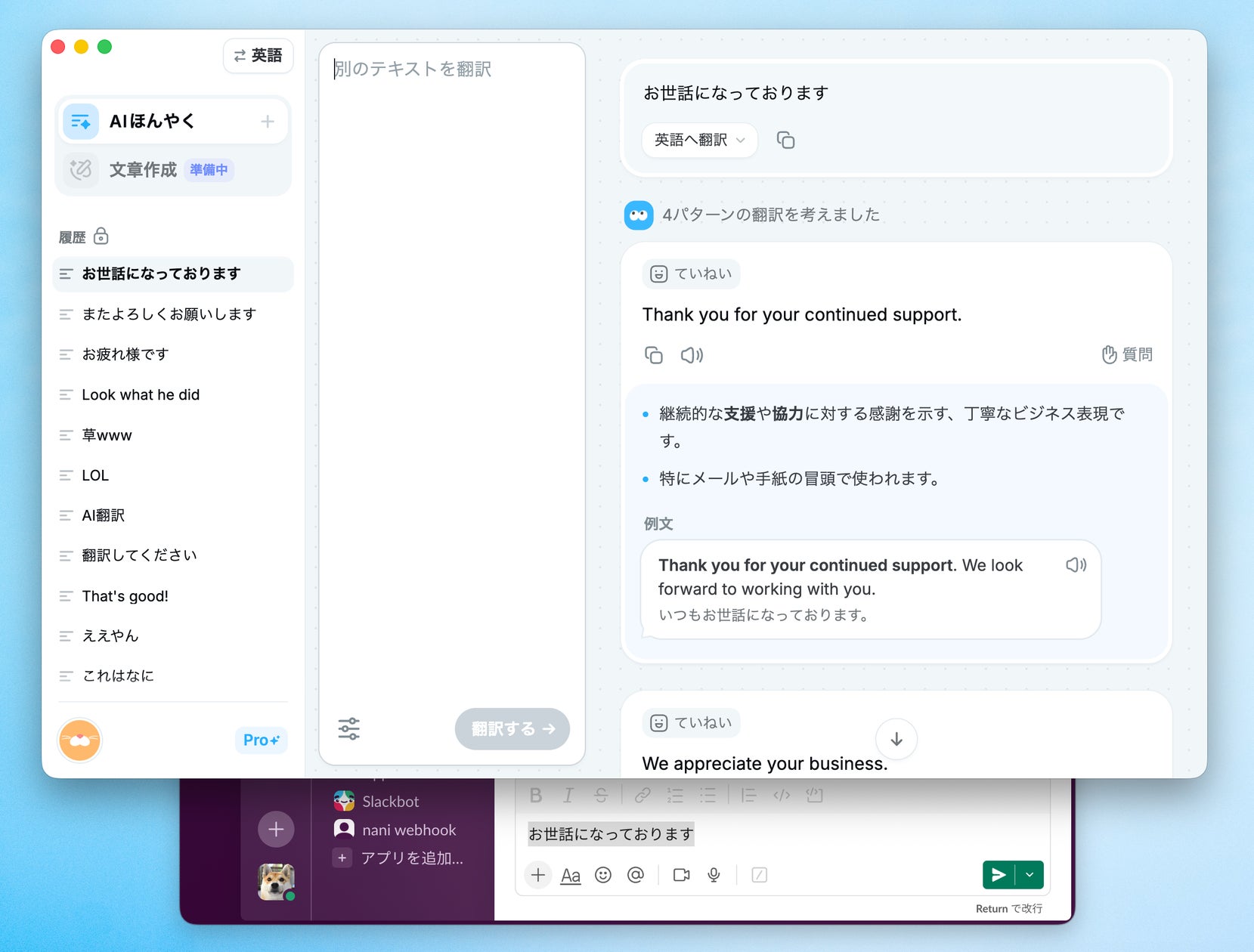Viewport: 1254px width, 952px height.
Task: Select history entry お疲れ様です
Action: tap(125, 354)
